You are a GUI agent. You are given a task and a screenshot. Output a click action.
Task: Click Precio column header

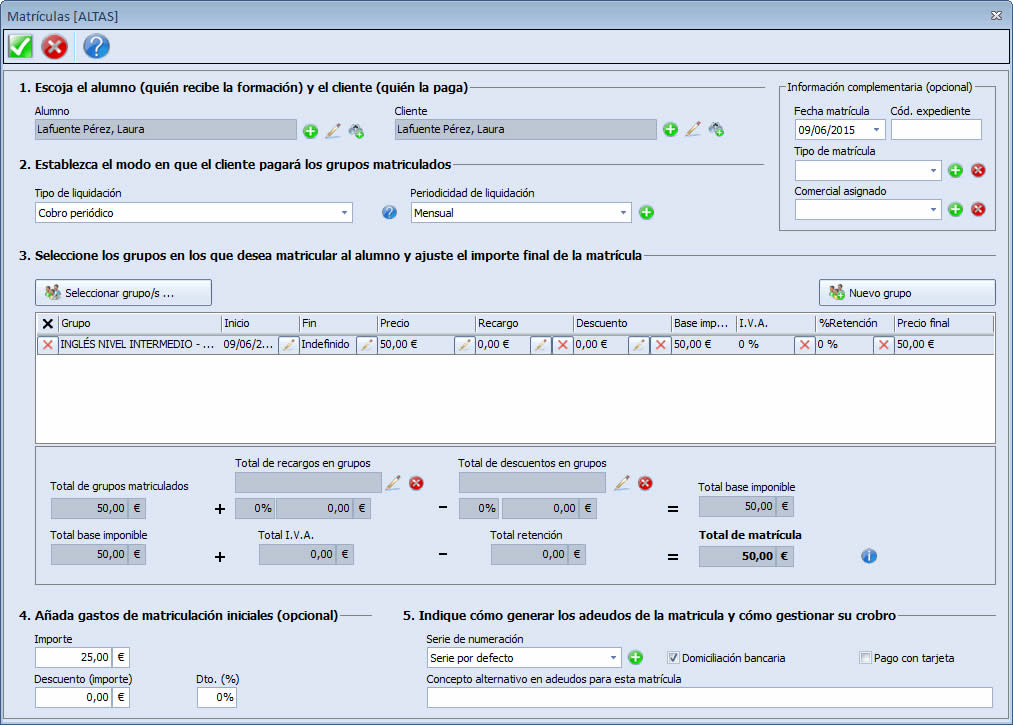tap(426, 323)
